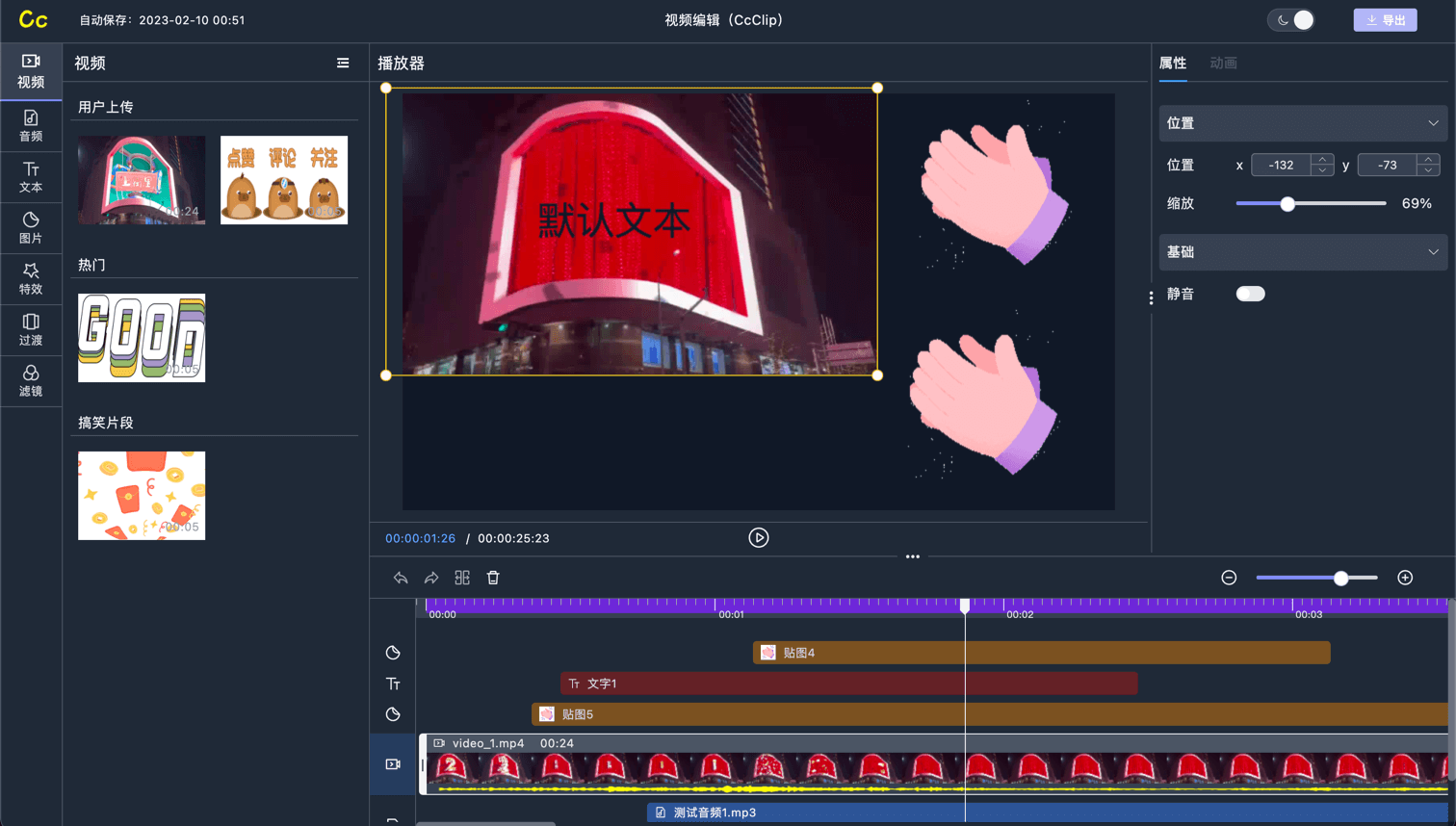Viewport: 1456px width, 826px height.
Task: Select the red envelope thumbnail under 搞笑片段
Action: click(142, 496)
